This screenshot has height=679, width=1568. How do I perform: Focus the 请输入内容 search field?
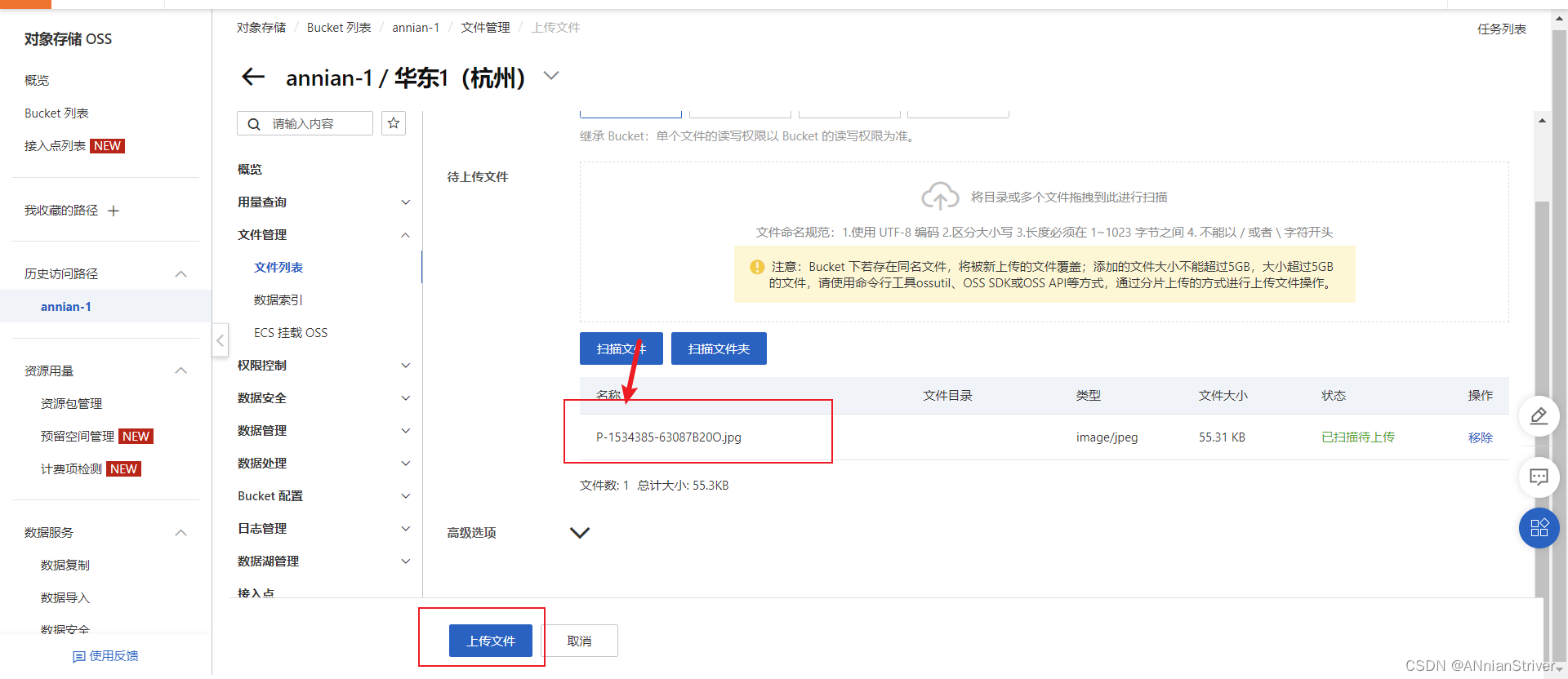click(305, 123)
